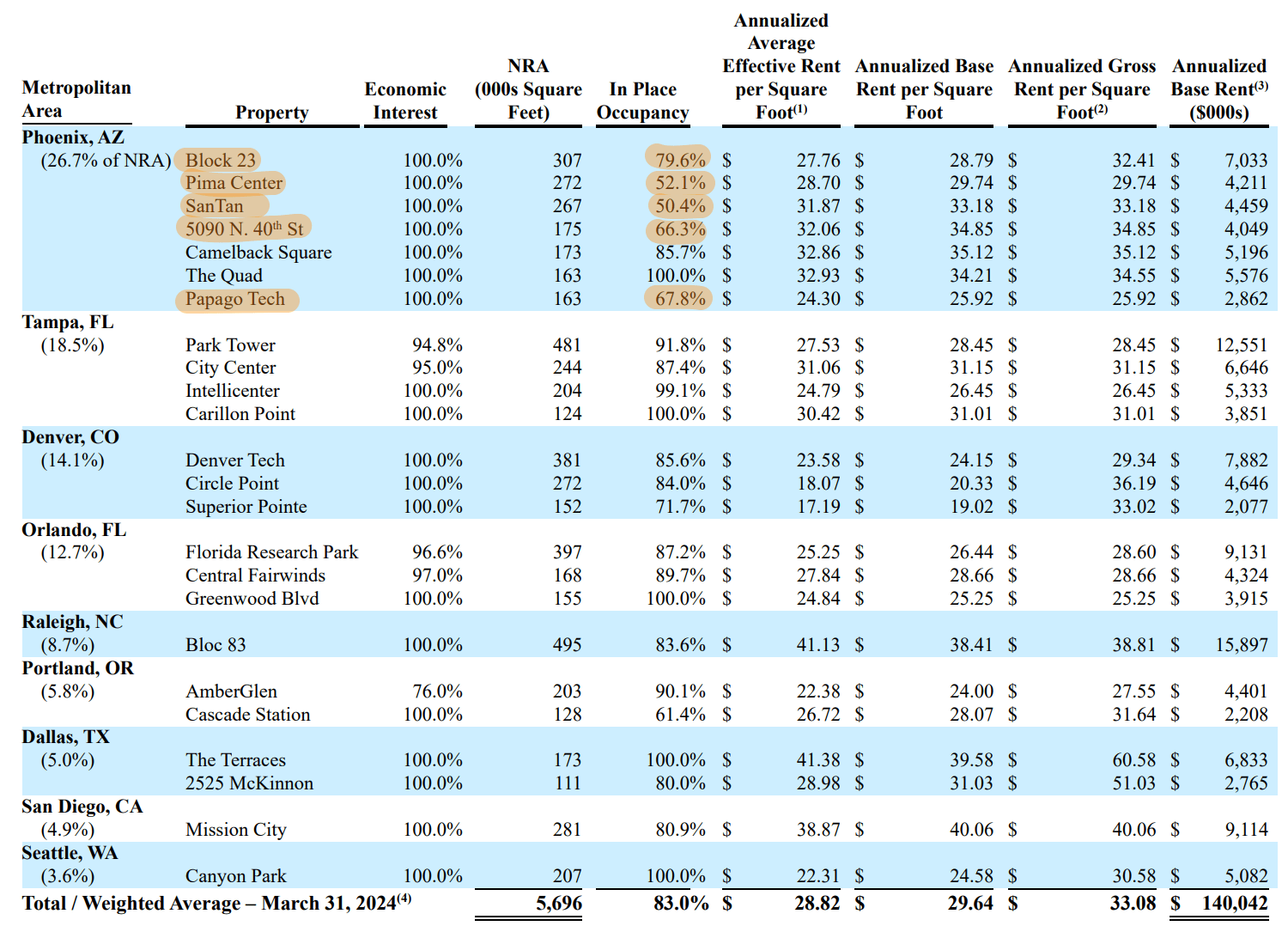The image size is (1288, 926).
Task: Select the Pima Center property name
Action: pyautogui.click(x=234, y=183)
